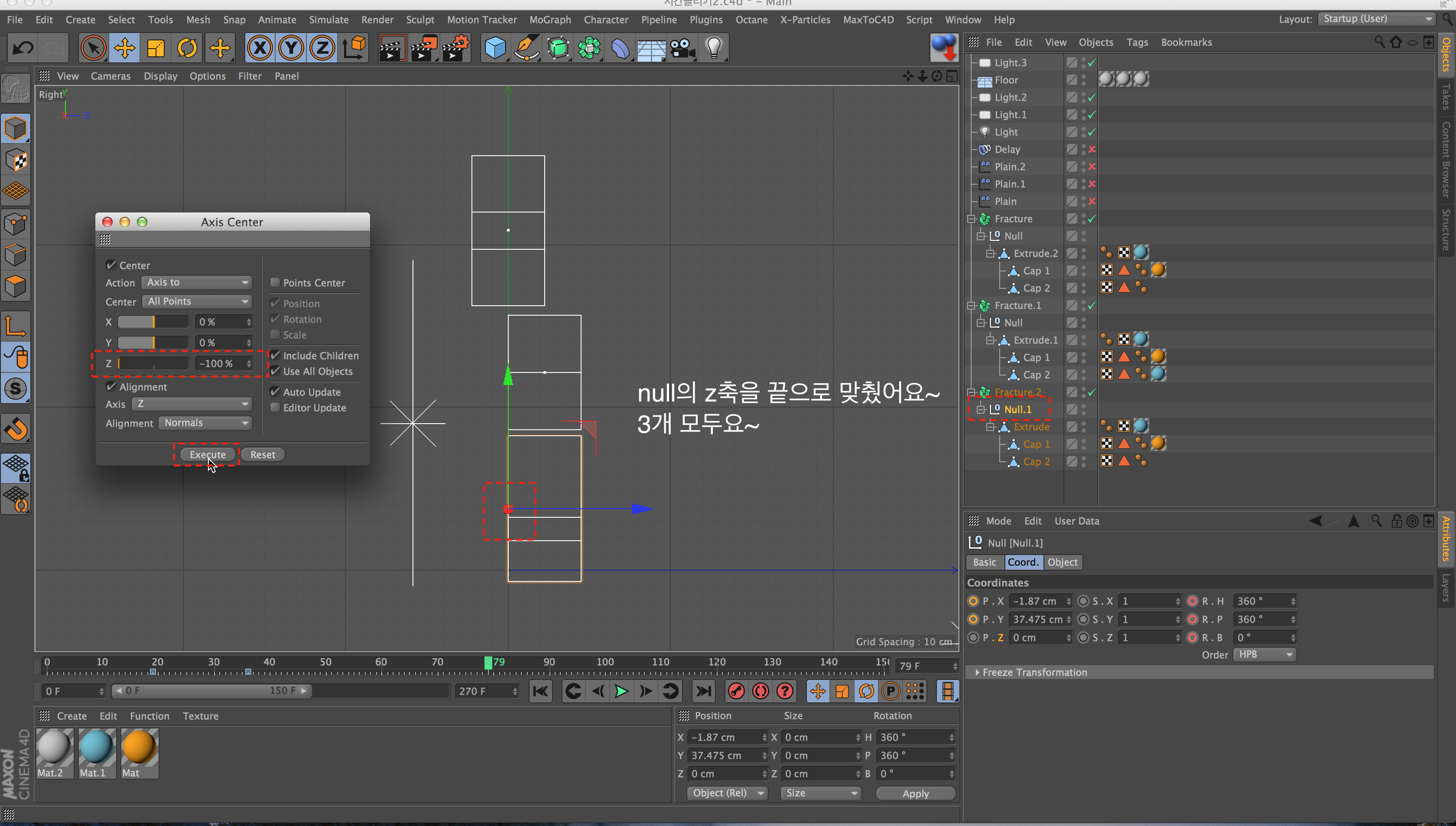Open the Spline Pen tool
Viewport: 1456px width, 826px height.
tap(526, 48)
